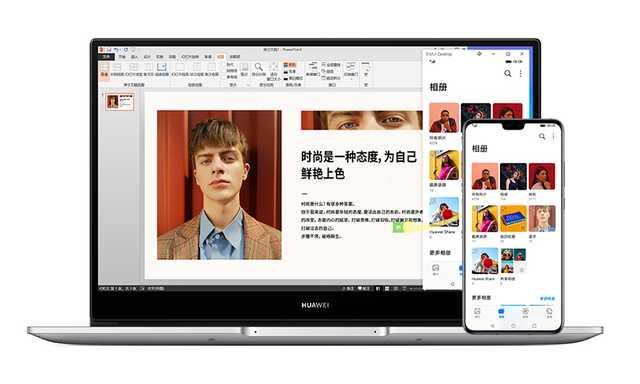Click the Undo icon in PowerPoint title bar

(x=116, y=49)
